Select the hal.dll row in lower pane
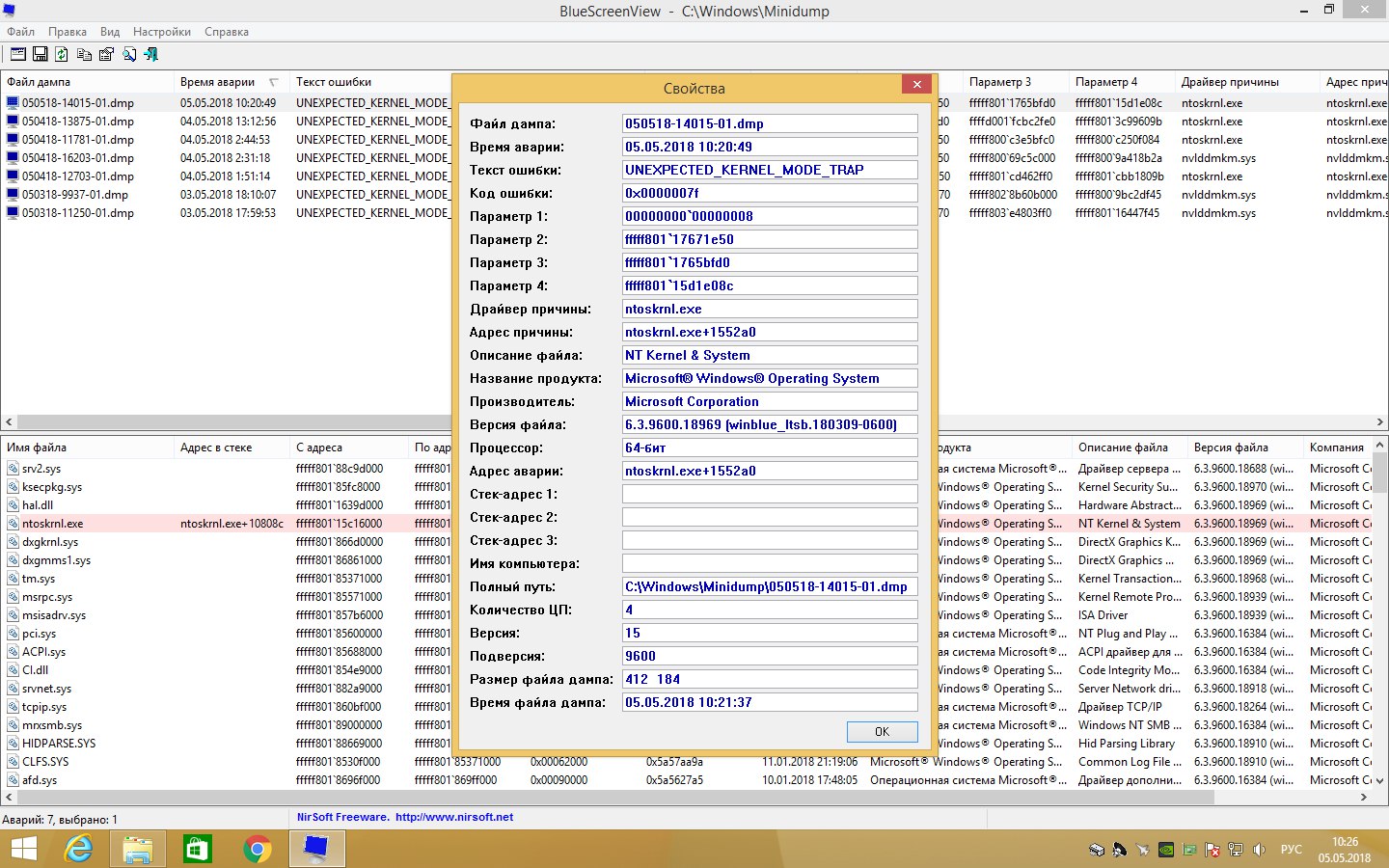The image size is (1389, 868). (x=38, y=505)
